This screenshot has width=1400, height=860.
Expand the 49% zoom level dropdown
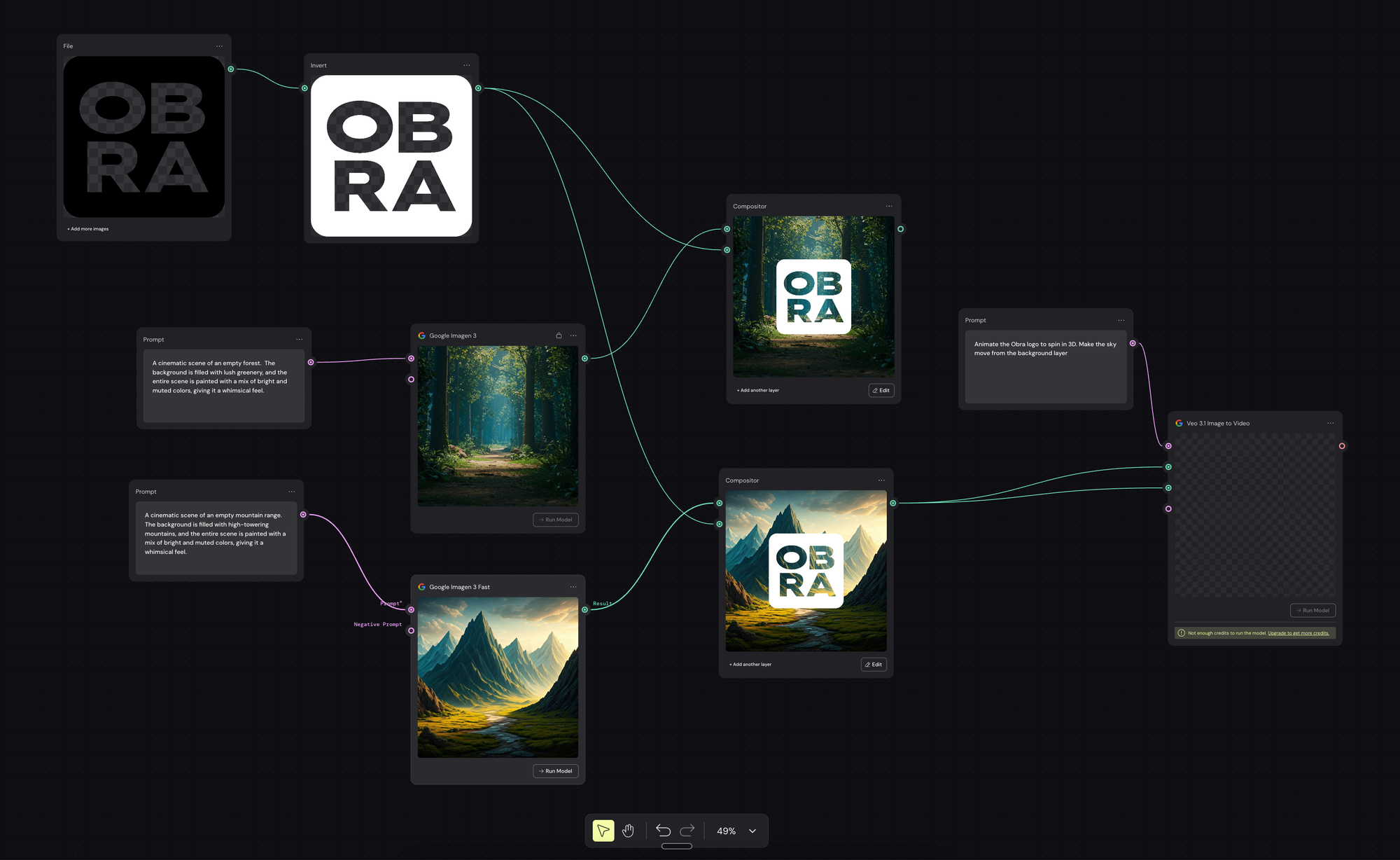tap(752, 831)
